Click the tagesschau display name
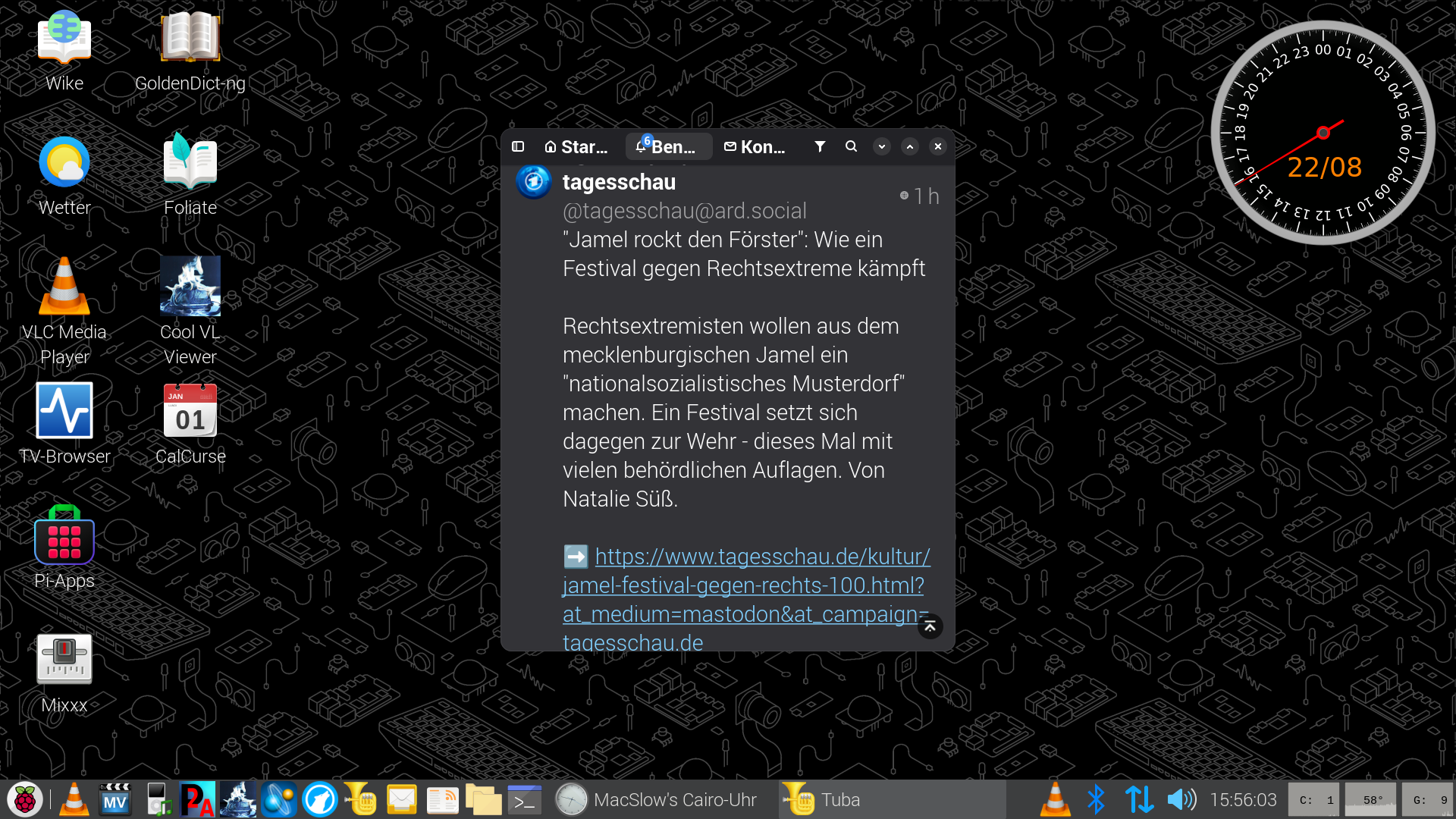Image resolution: width=1456 pixels, height=819 pixels. (x=619, y=182)
